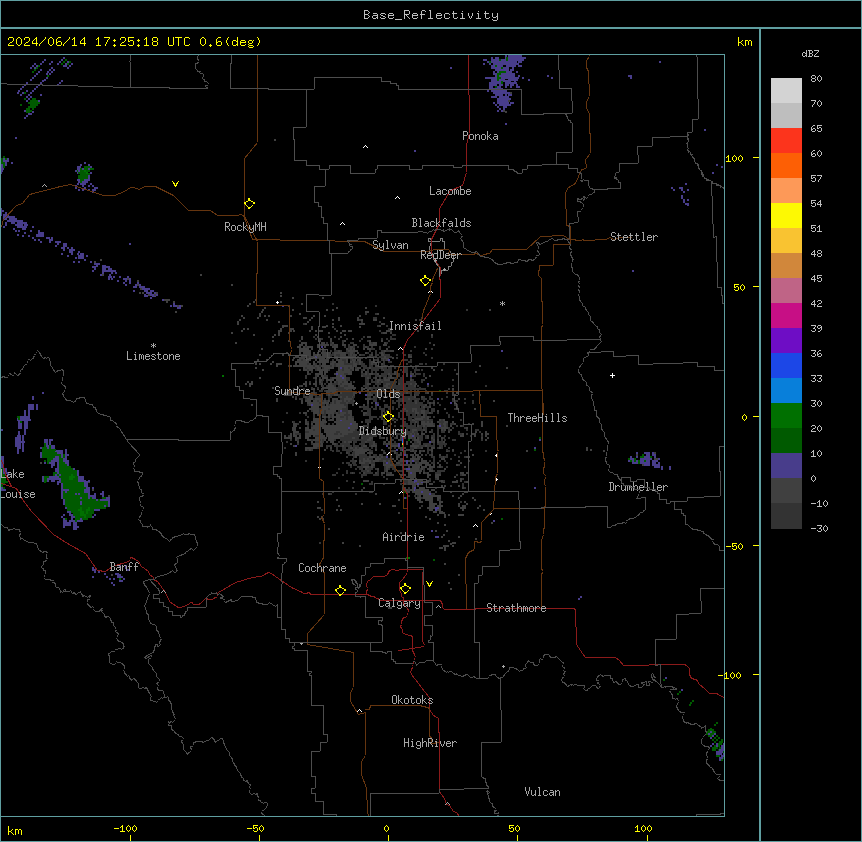Click the RockyMH label
The height and width of the screenshot is (842, 862).
[x=245, y=227]
